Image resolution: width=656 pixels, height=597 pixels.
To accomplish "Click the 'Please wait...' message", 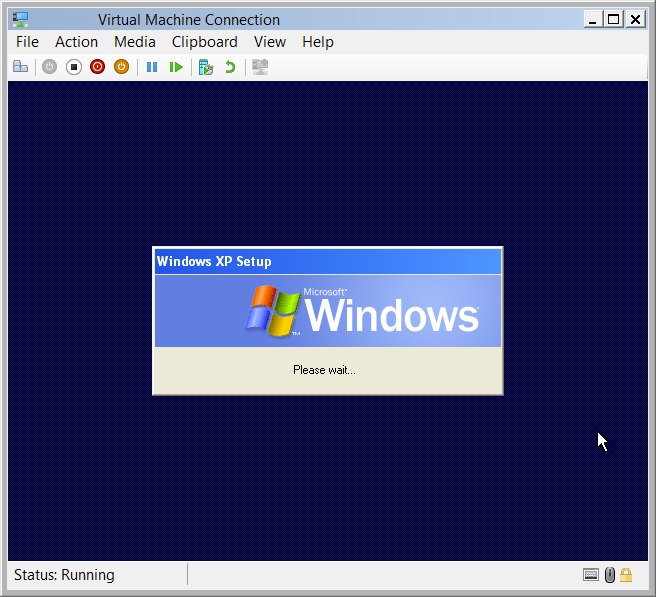I will click(324, 370).
